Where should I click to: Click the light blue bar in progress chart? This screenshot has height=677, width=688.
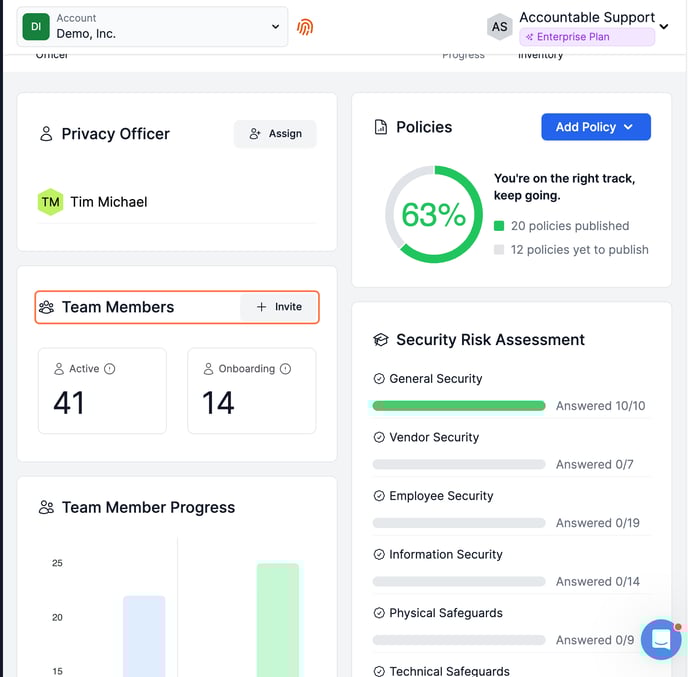tap(144, 636)
